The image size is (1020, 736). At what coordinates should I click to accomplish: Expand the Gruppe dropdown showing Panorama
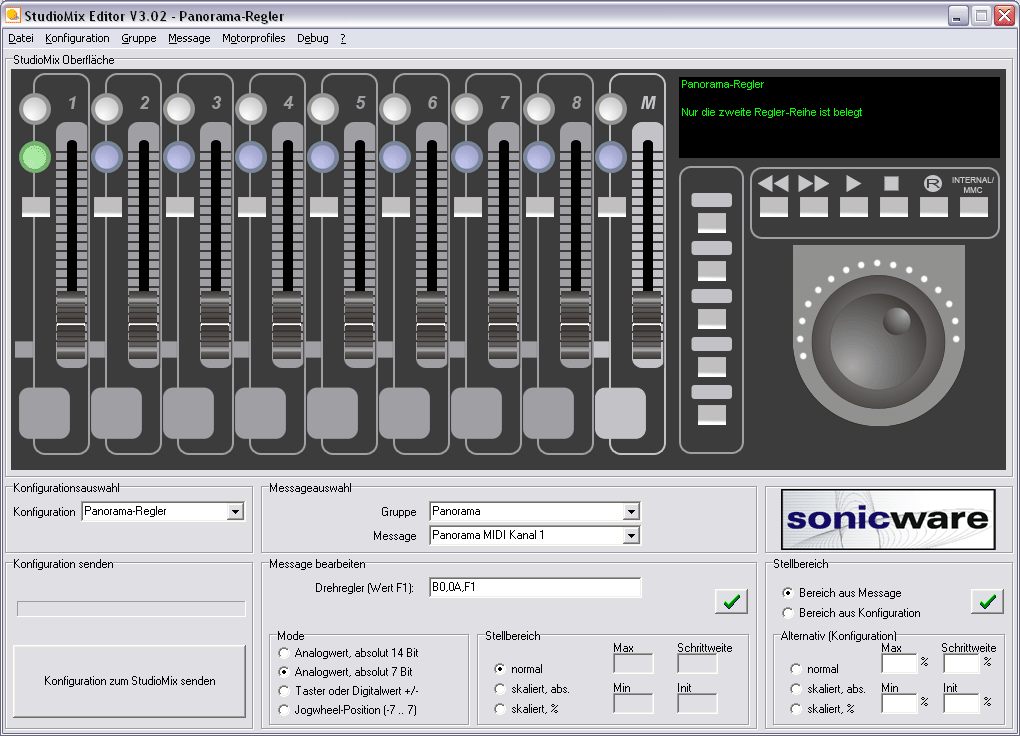630,512
